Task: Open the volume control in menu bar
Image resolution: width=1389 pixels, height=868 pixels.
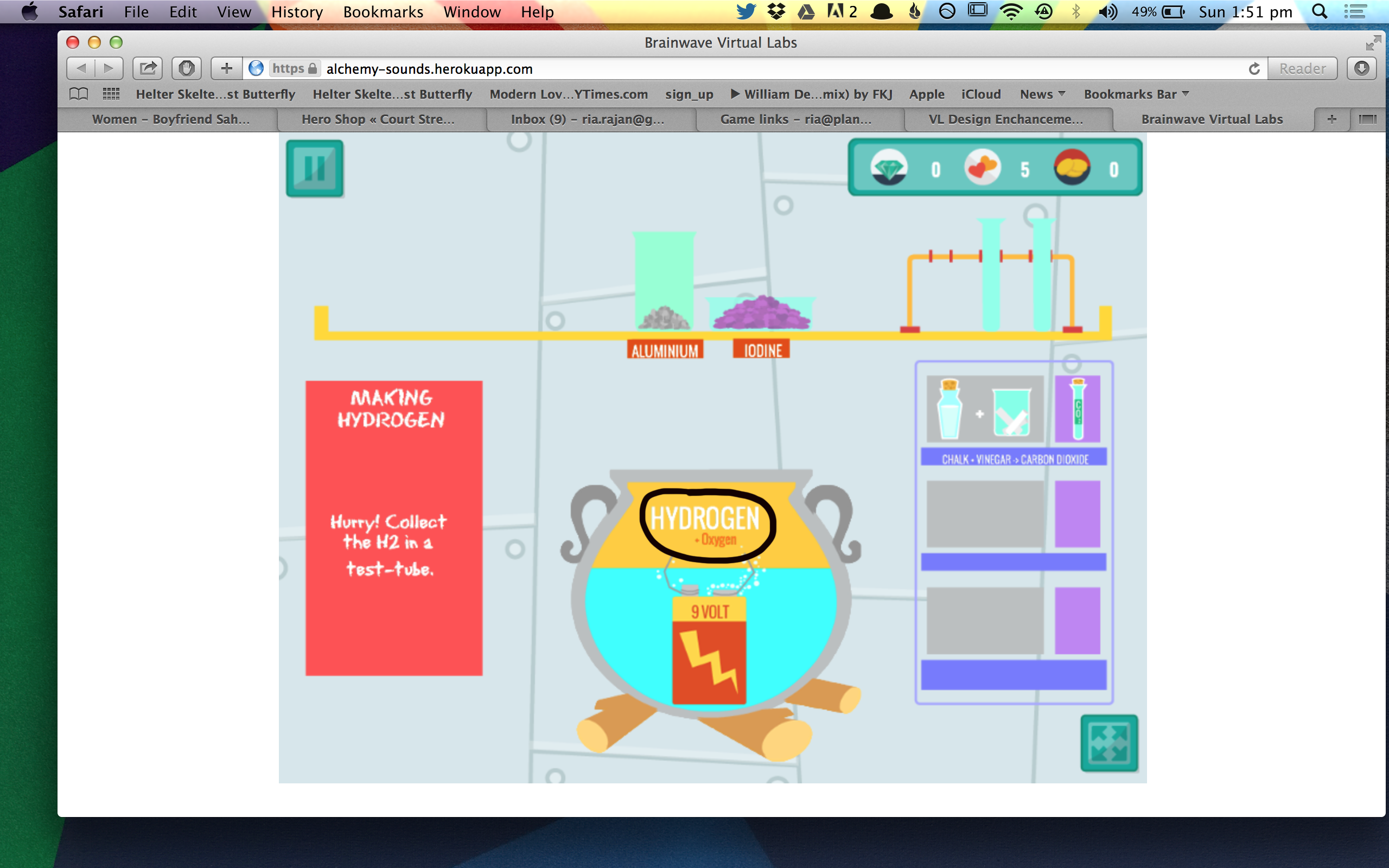Action: tap(1108, 11)
